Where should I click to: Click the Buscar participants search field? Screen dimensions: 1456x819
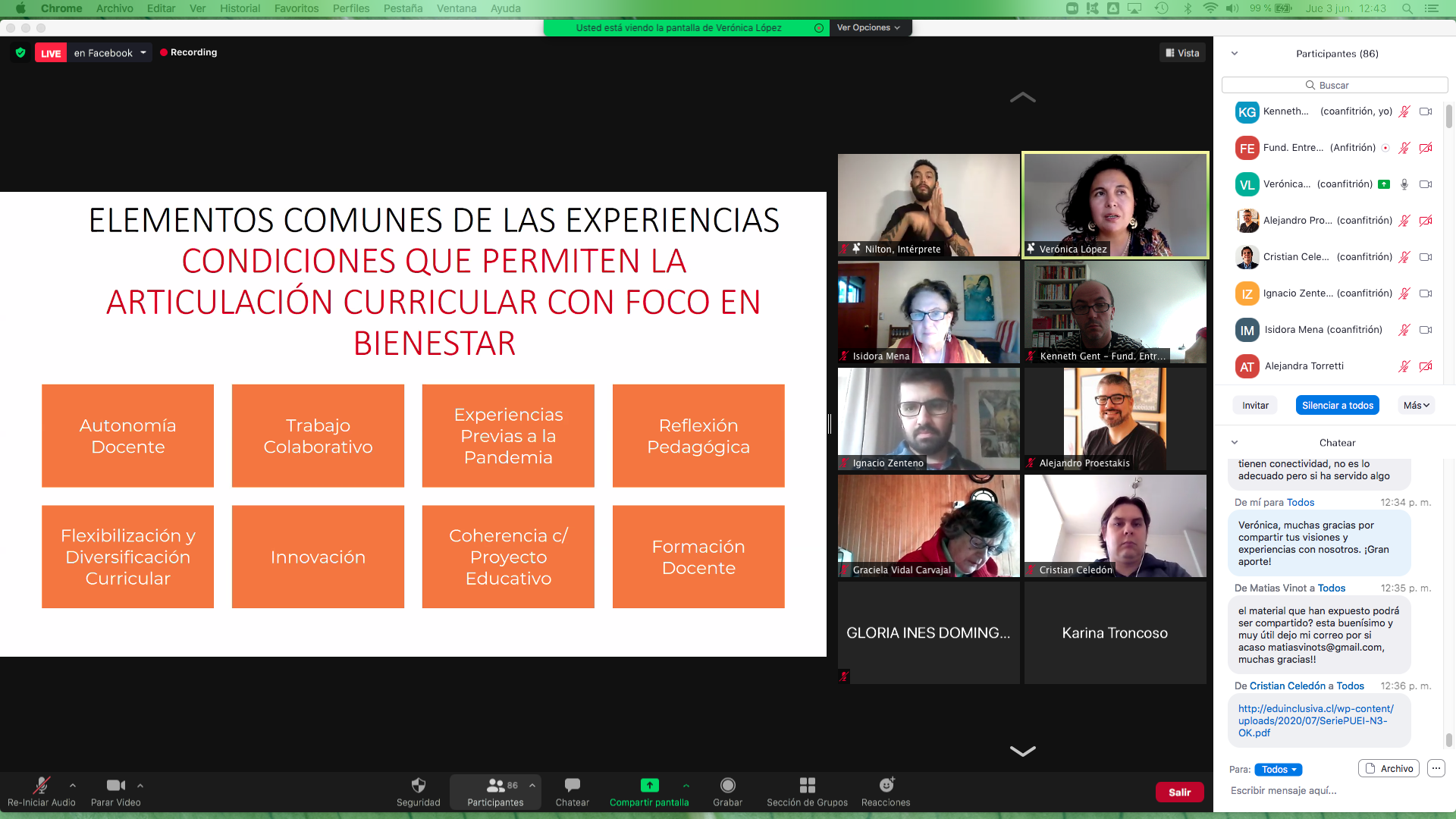(1334, 85)
